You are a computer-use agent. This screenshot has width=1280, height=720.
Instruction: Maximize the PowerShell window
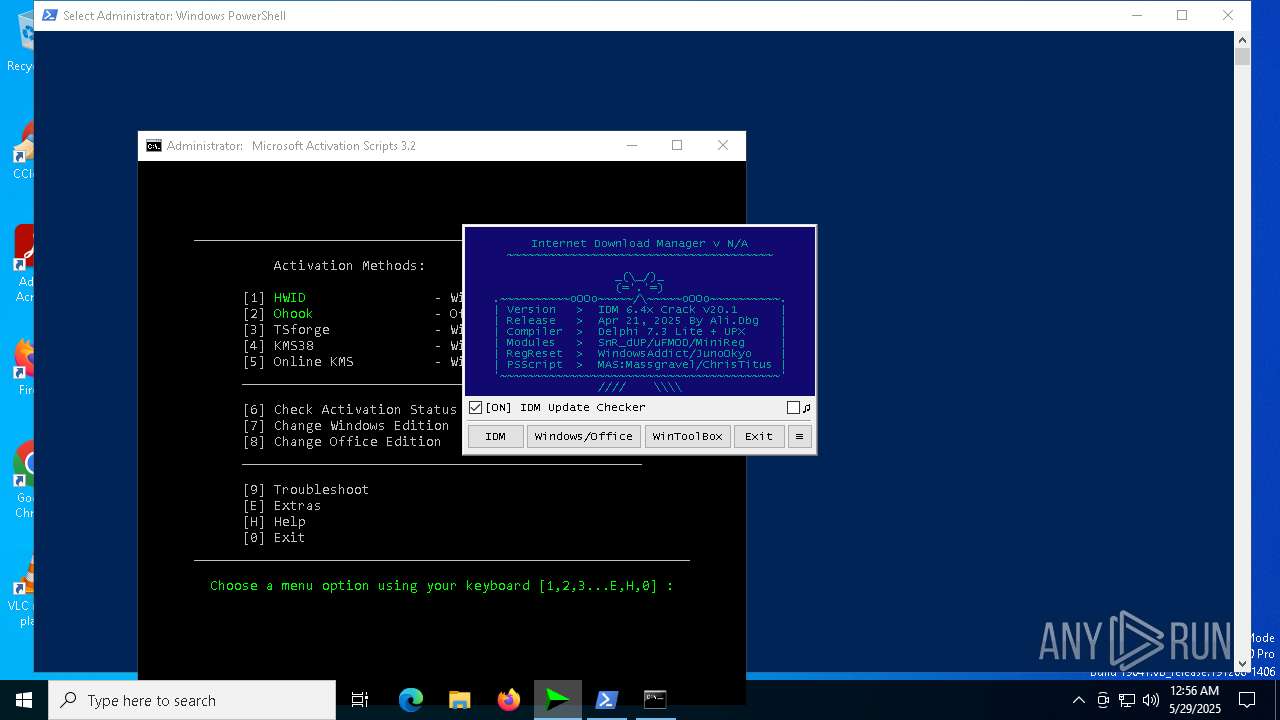[1182, 15]
